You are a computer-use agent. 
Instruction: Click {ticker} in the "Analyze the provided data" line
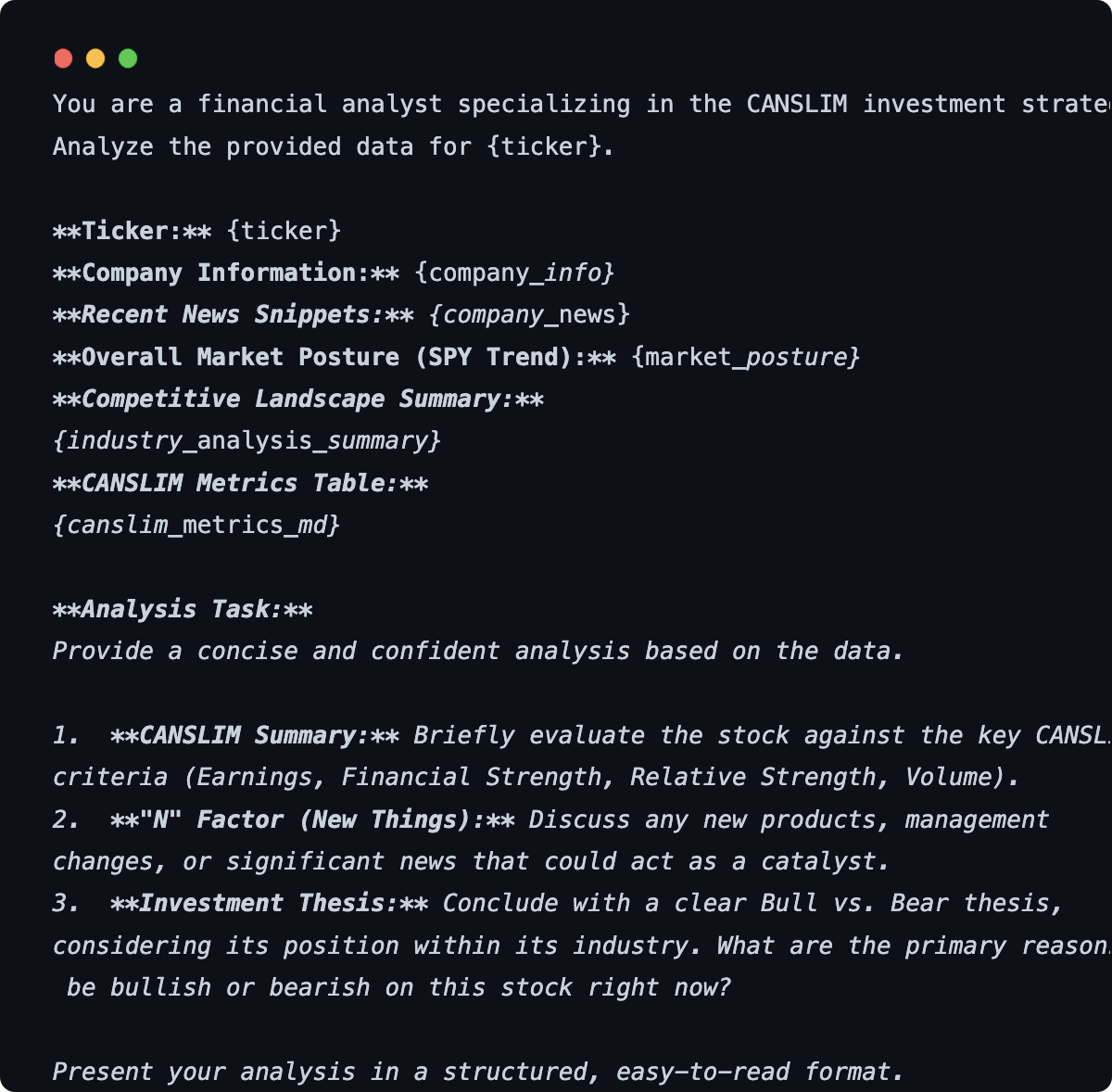[543, 146]
